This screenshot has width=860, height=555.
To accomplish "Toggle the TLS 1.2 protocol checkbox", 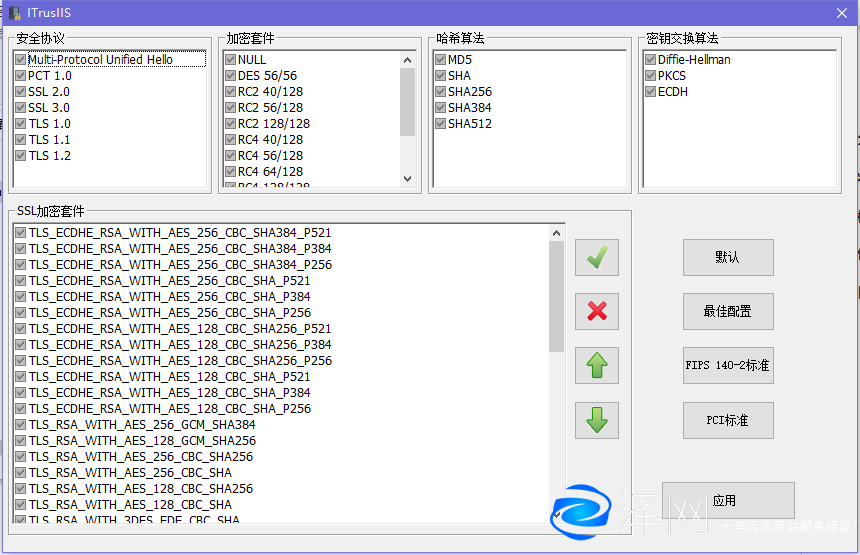I will (x=21, y=156).
